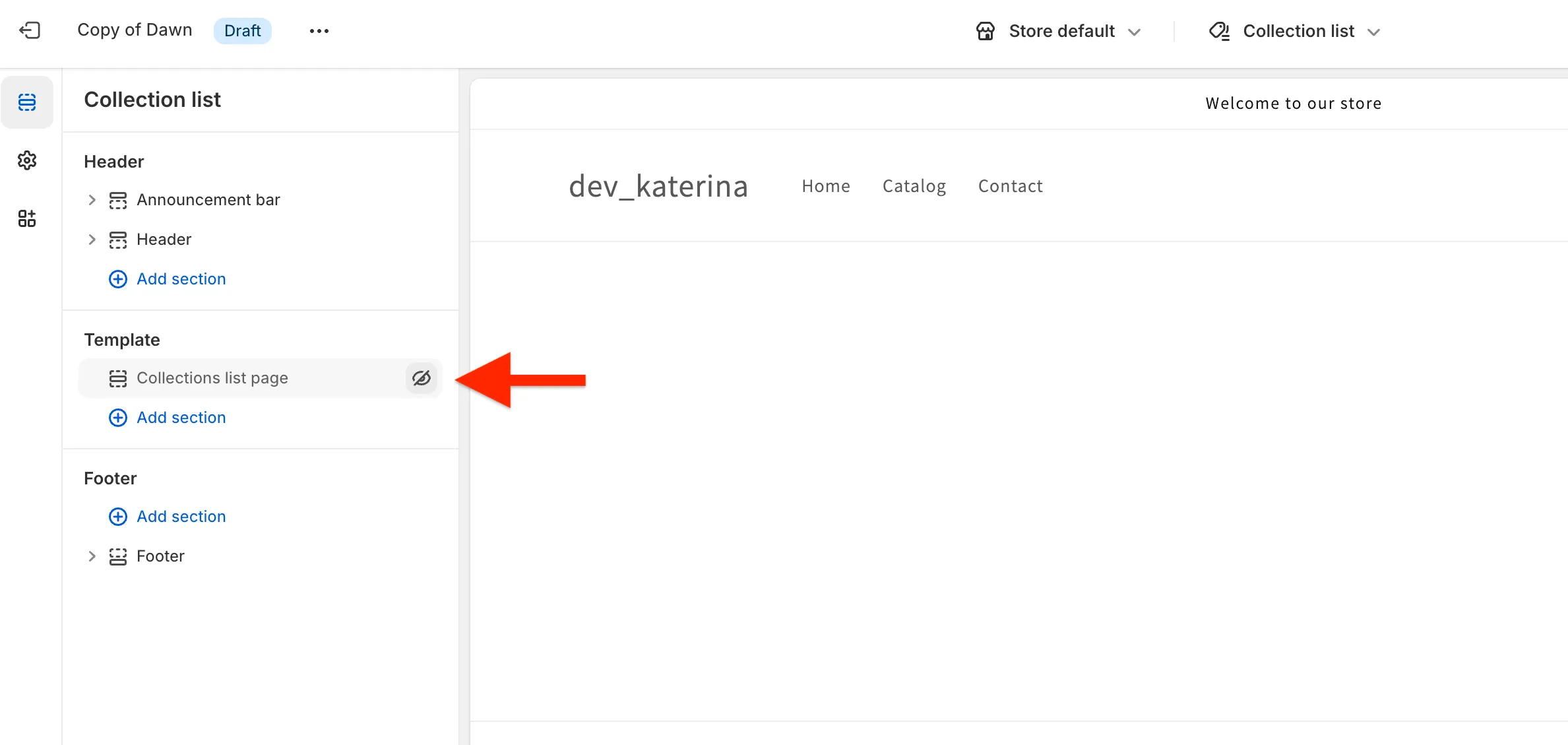Select the Collections list page section

pyautogui.click(x=212, y=378)
